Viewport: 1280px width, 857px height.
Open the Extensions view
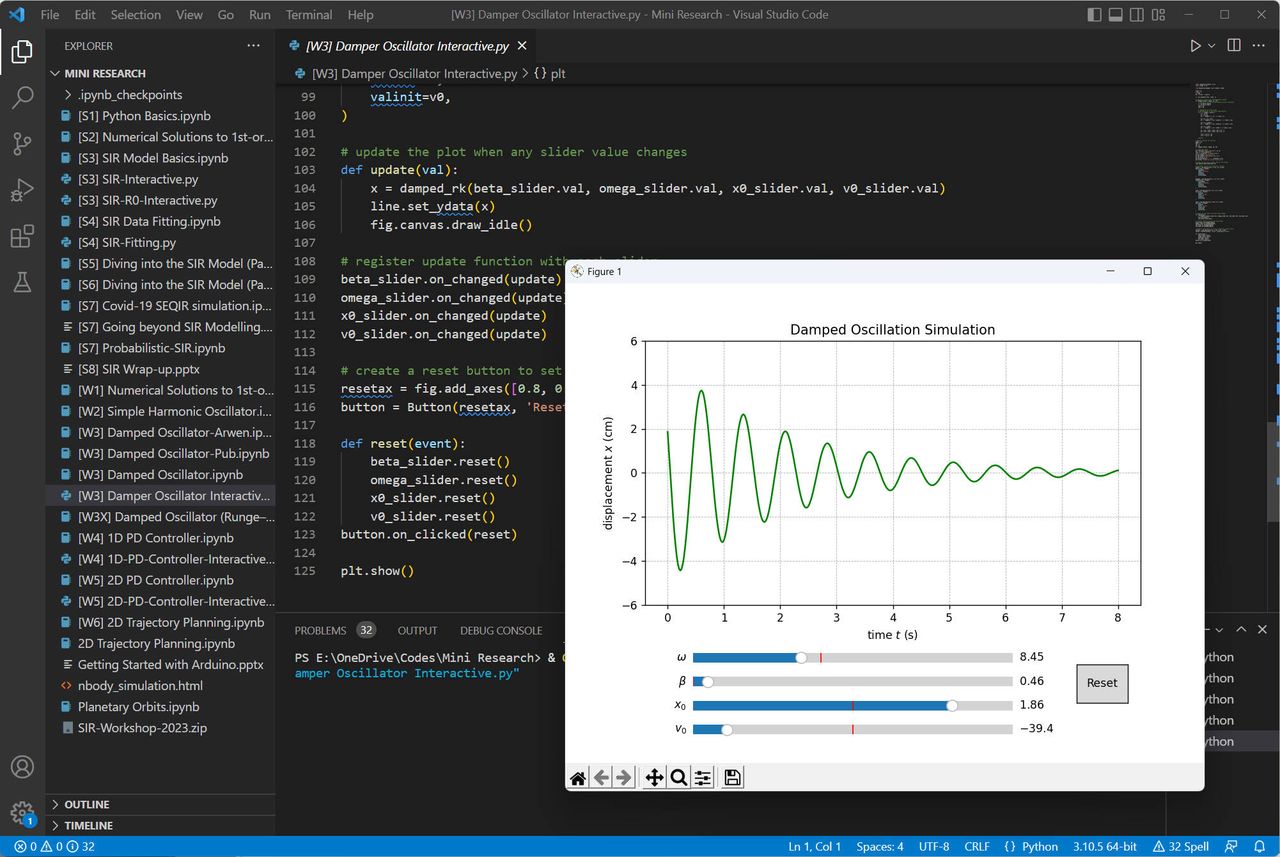(22, 237)
